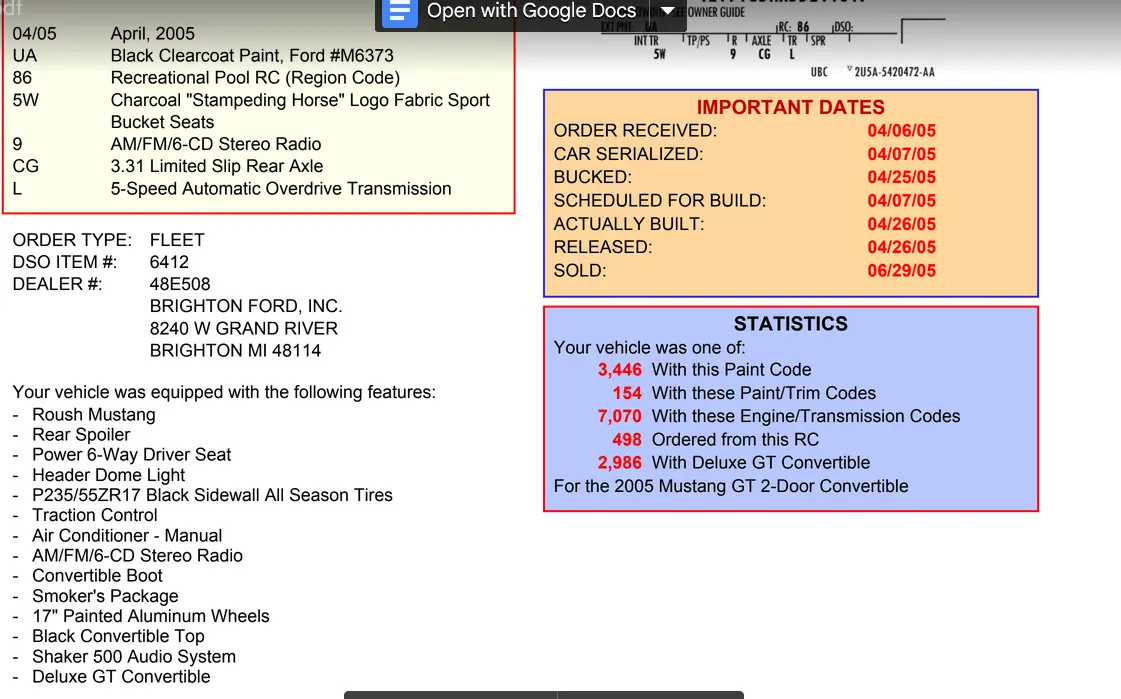Click 17" Painted Aluminum Wheels line
Image resolution: width=1121 pixels, height=699 pixels.
coord(150,616)
